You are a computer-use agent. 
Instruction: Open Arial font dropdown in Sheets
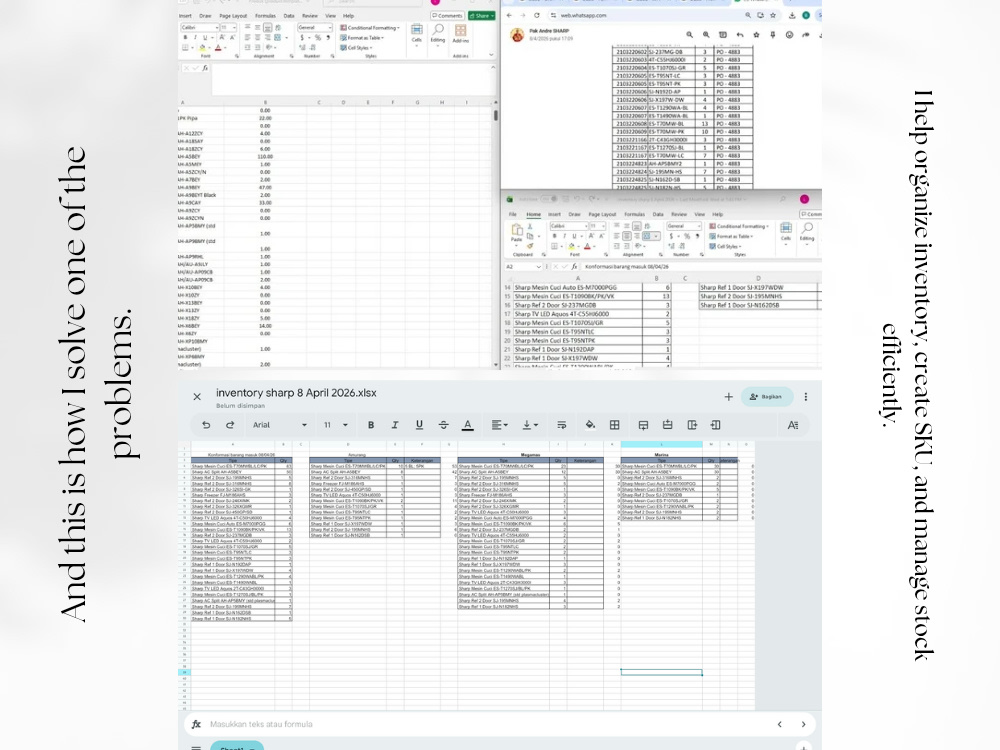pyautogui.click(x=279, y=425)
